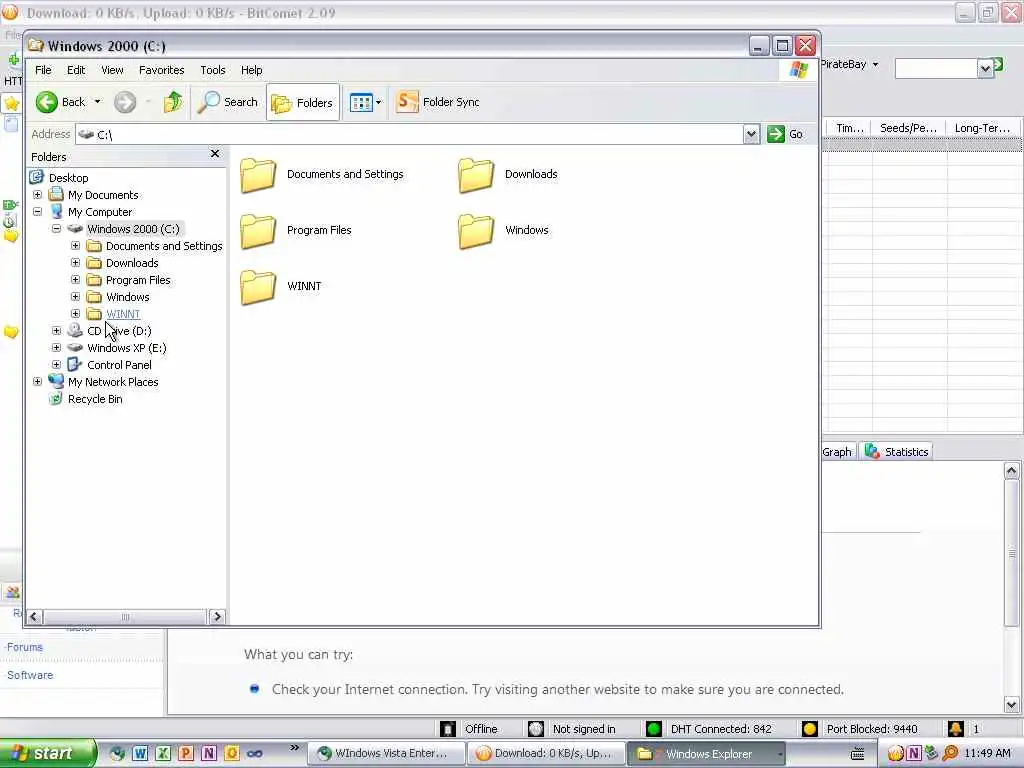Open the PirateBay search dropdown in BitComet

[x=875, y=64]
